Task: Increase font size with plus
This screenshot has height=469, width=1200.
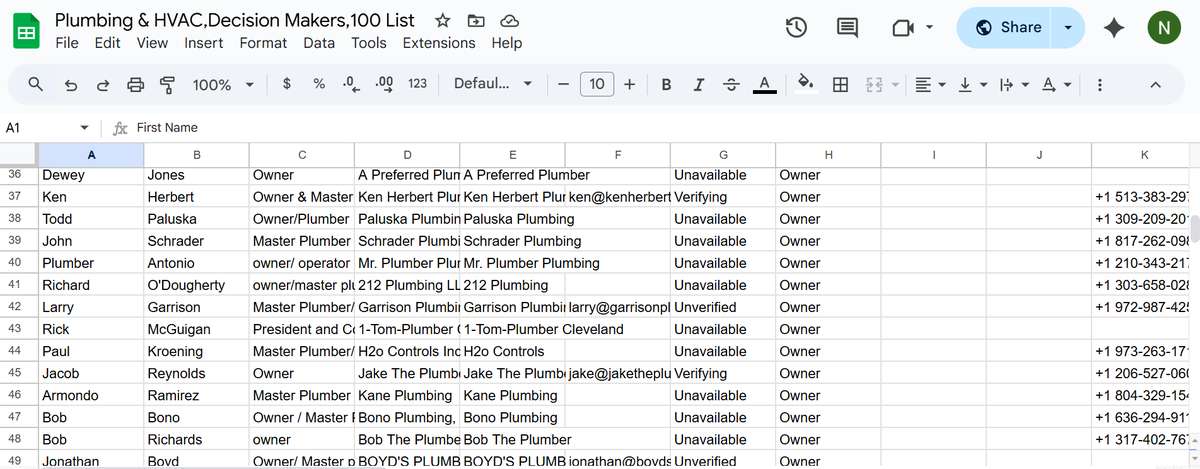Action: pyautogui.click(x=629, y=85)
